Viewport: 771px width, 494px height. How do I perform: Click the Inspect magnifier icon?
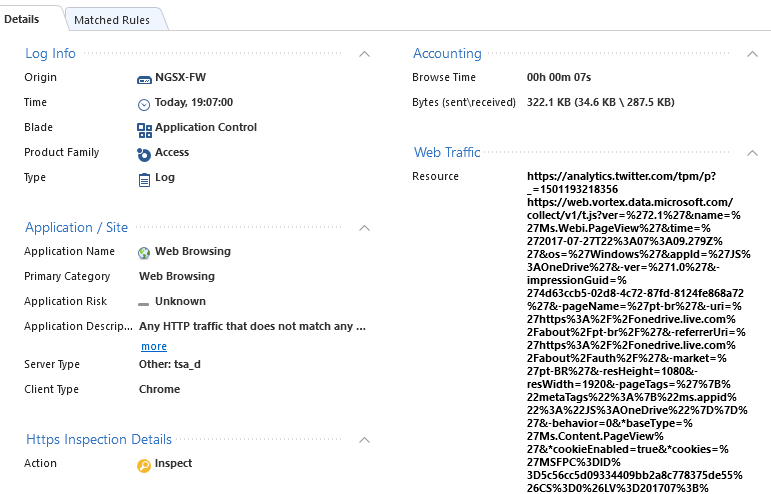point(144,465)
